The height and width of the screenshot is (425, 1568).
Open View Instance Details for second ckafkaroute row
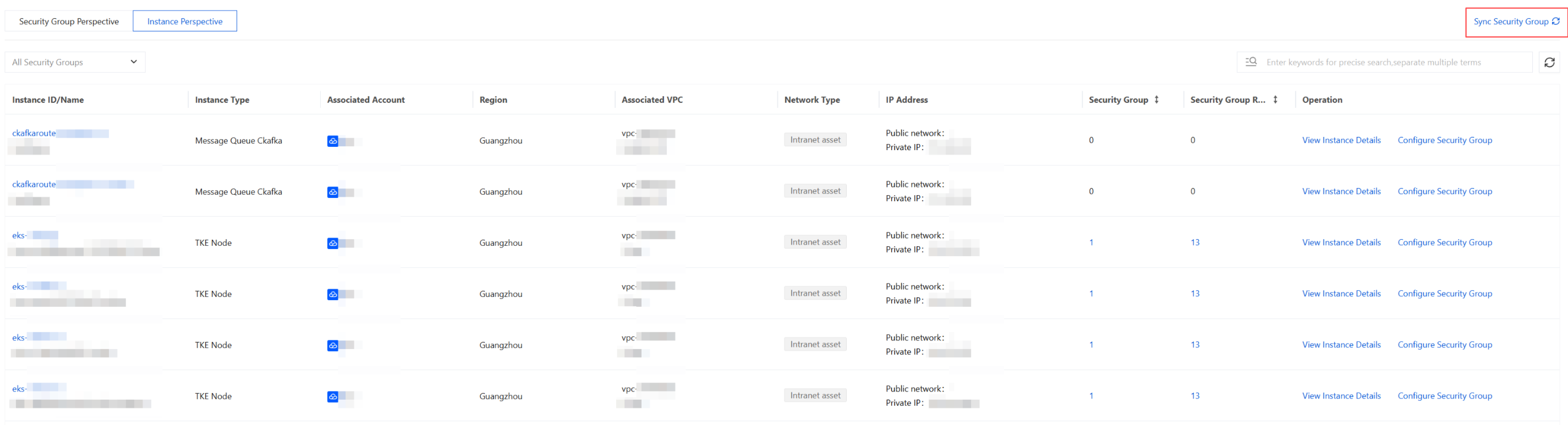tap(1341, 191)
